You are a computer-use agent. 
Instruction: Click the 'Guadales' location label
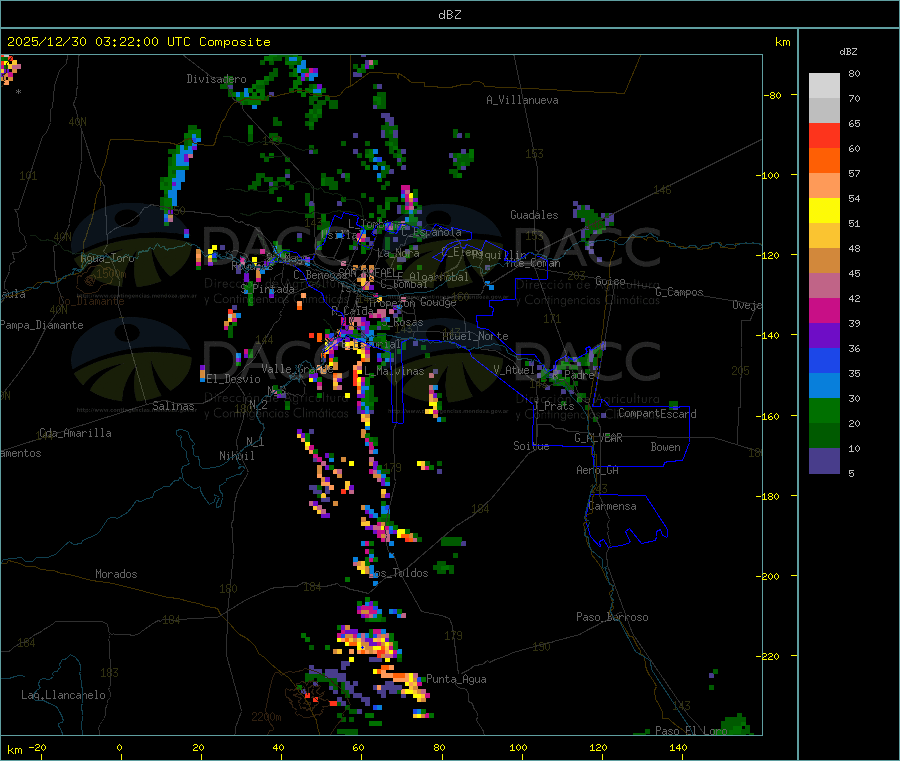point(534,215)
